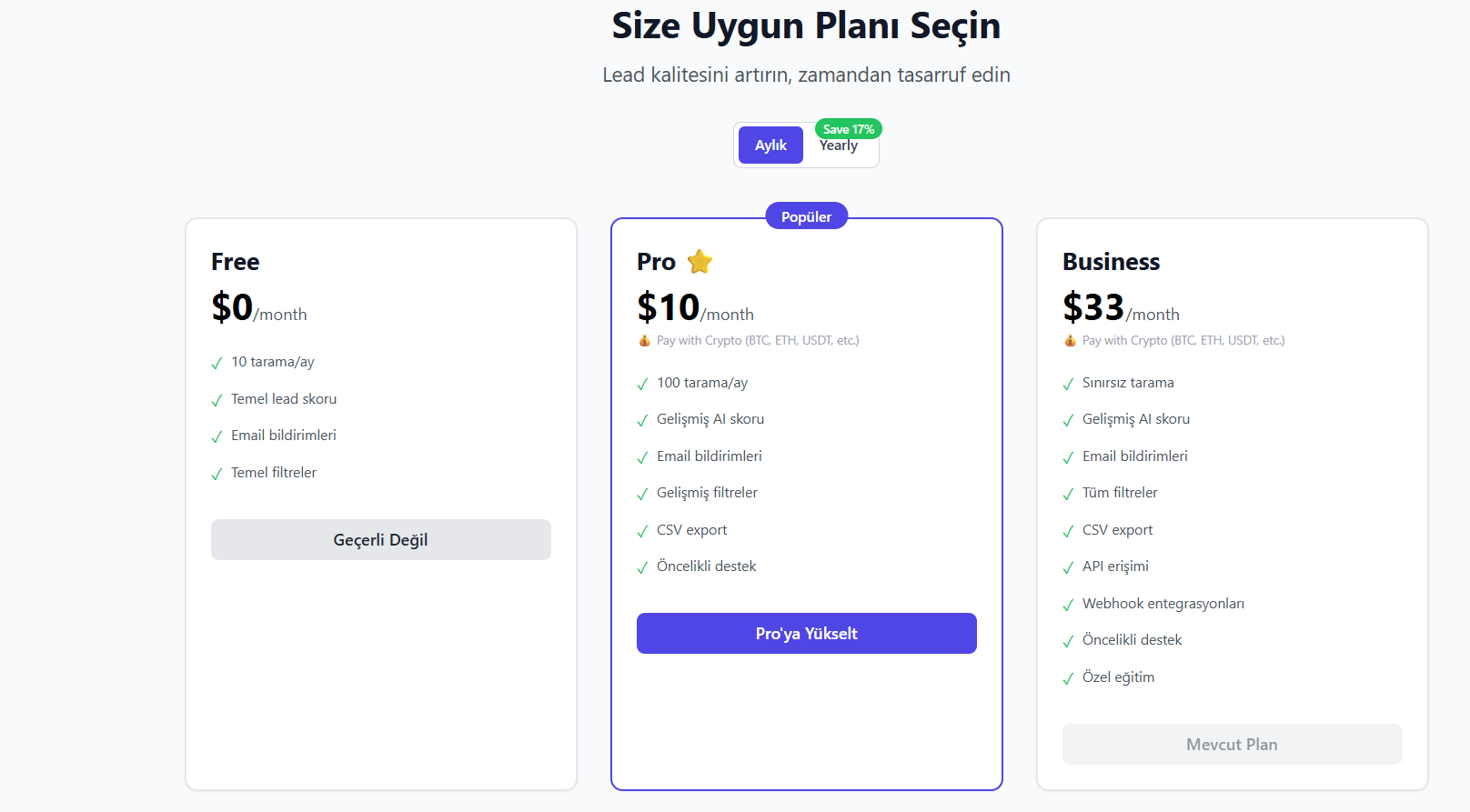
Task: Click the Business plan title
Action: 1111,262
